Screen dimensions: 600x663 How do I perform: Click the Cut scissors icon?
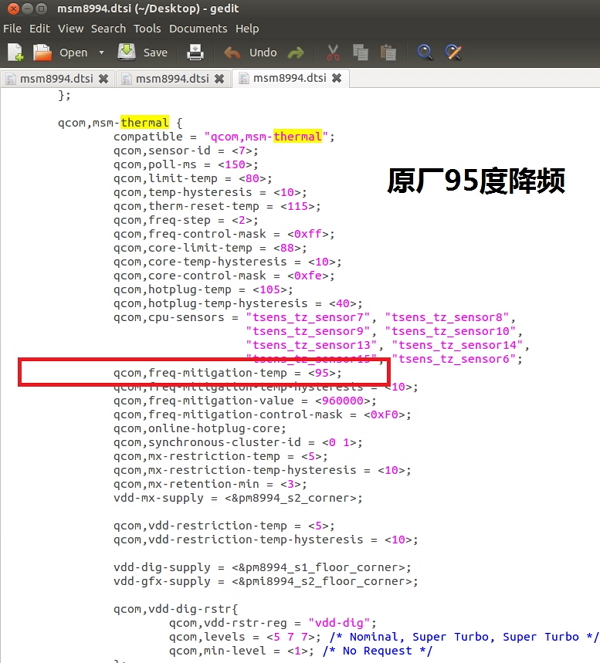pos(334,52)
